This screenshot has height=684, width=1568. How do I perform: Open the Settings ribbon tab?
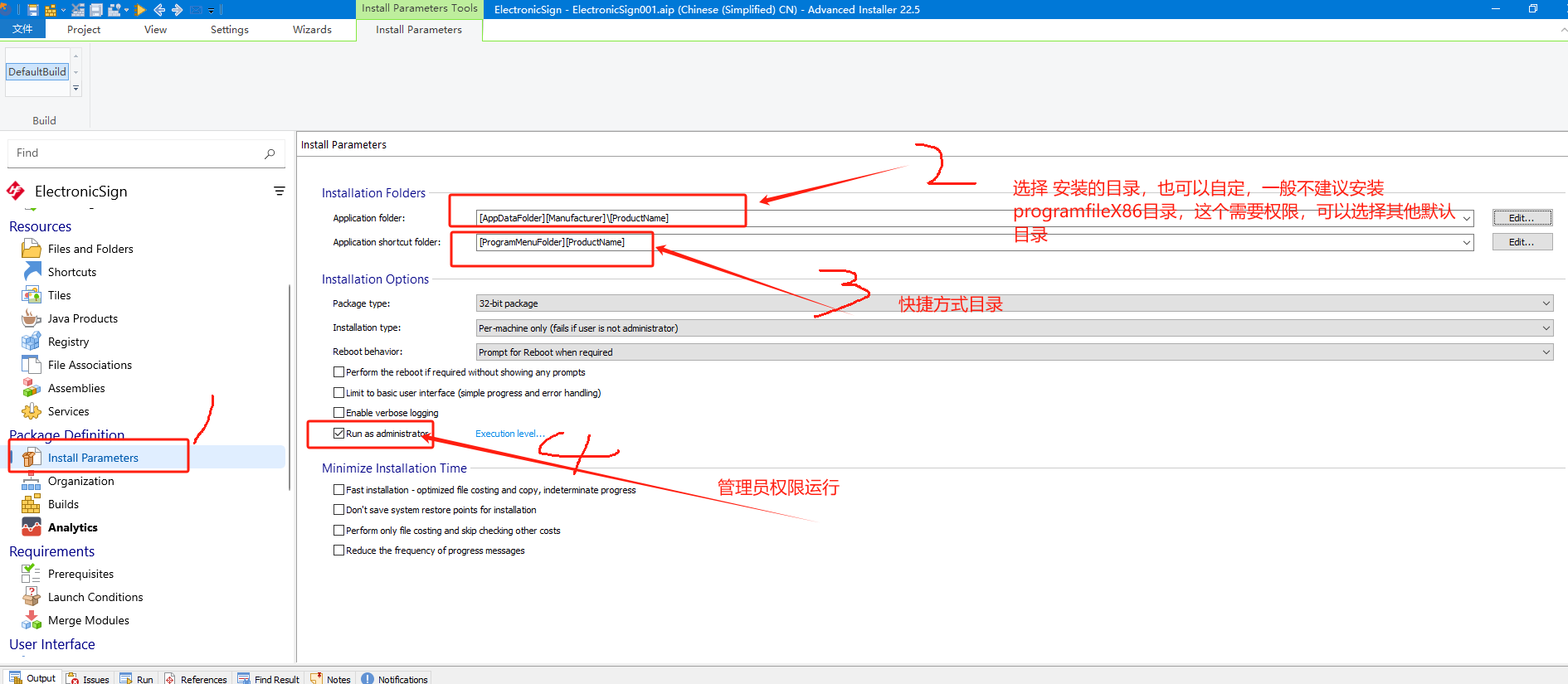[x=230, y=29]
